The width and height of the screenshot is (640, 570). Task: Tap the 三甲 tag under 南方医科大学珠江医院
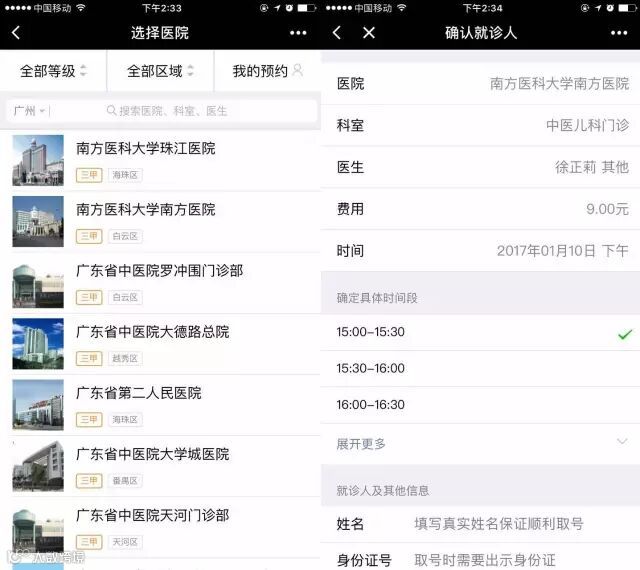point(89,175)
